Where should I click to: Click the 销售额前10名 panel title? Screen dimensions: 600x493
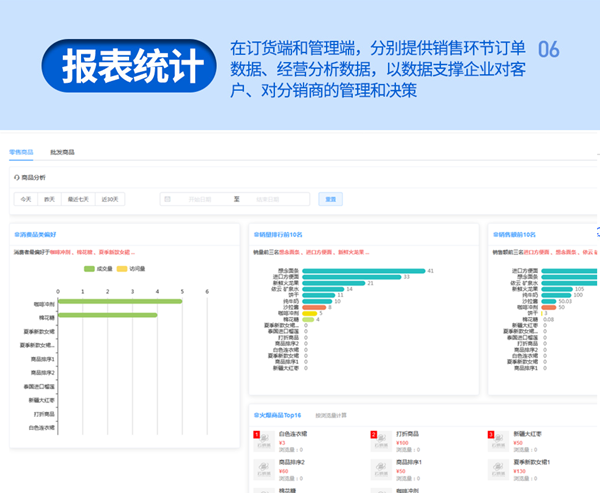point(514,234)
